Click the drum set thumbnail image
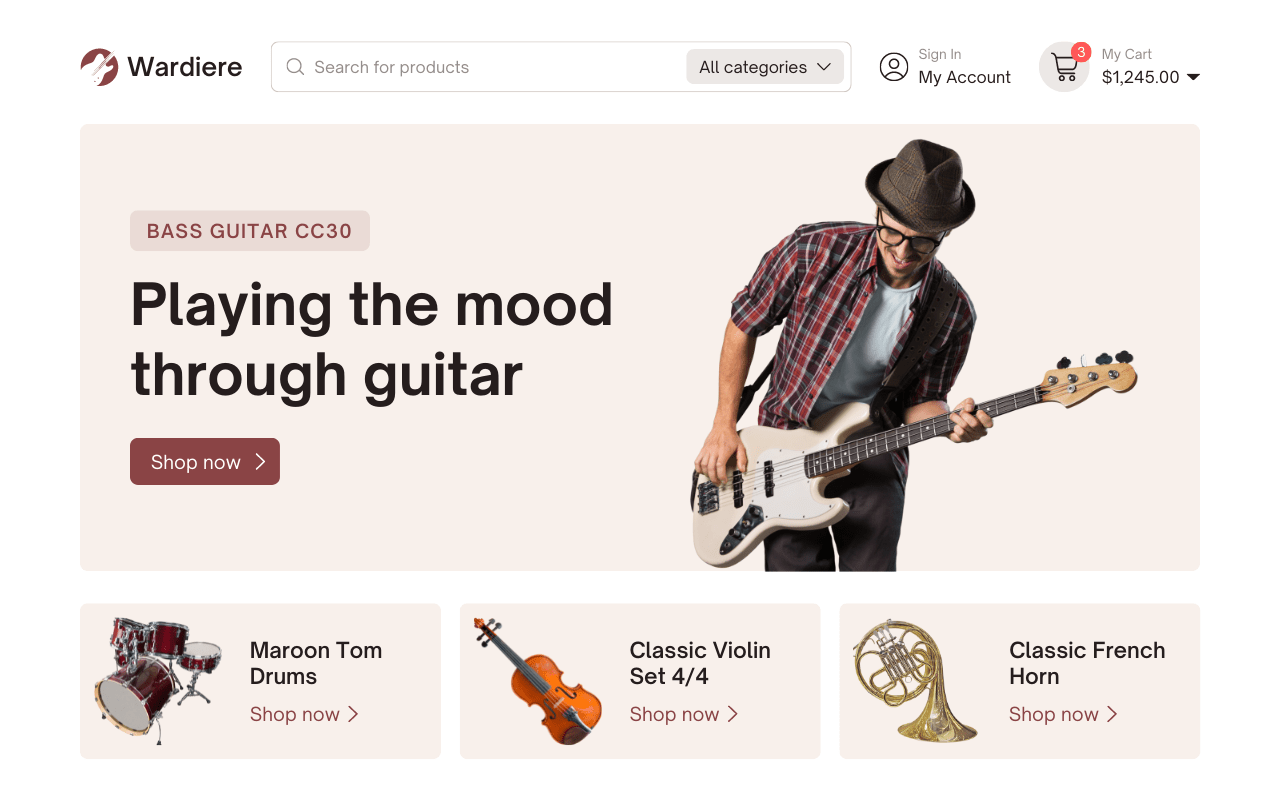 pyautogui.click(x=160, y=680)
